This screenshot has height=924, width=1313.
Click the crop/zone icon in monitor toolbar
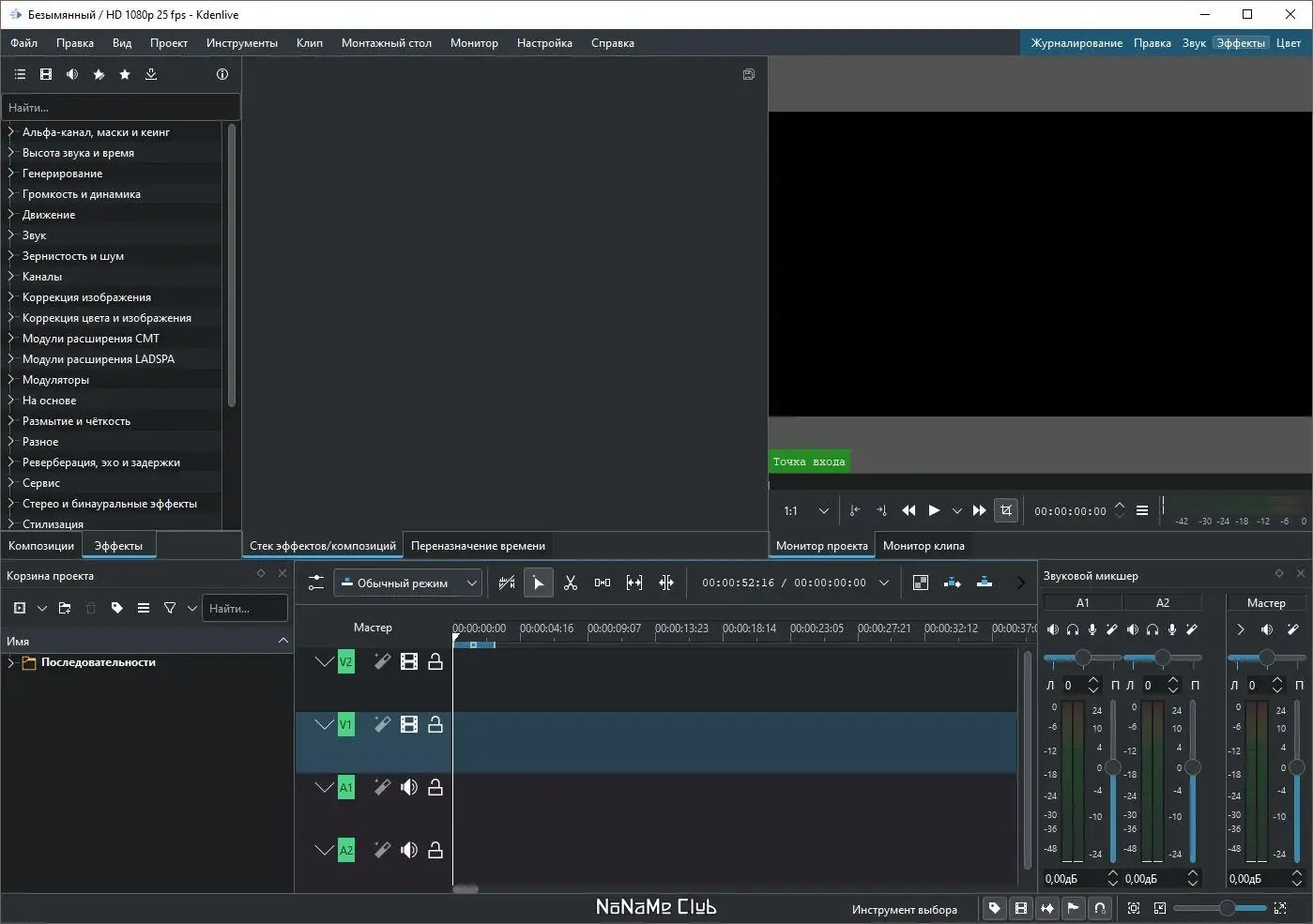coord(1006,510)
